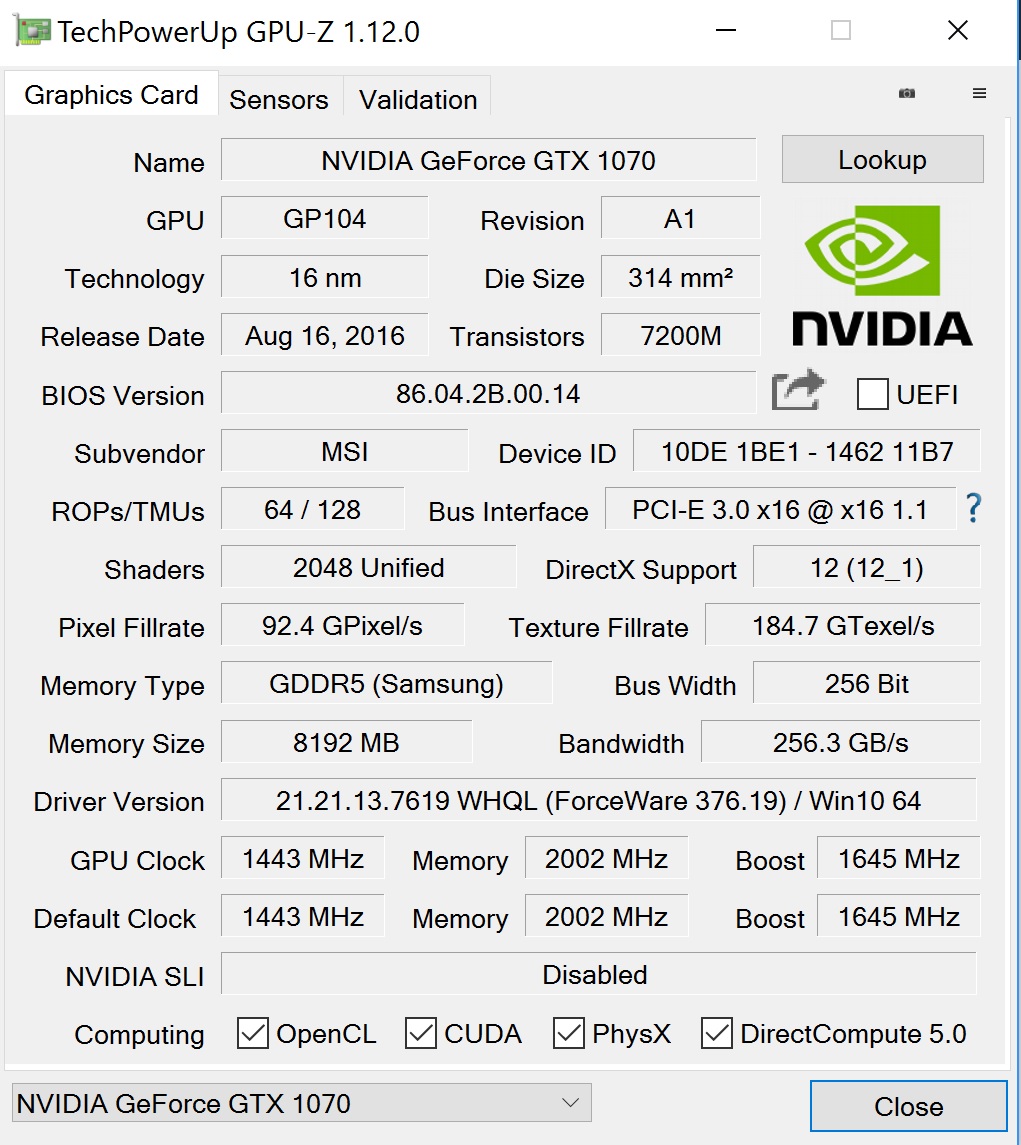
Task: Click the Texture Fillrate field 184.7 GTexel/s
Action: tap(843, 625)
